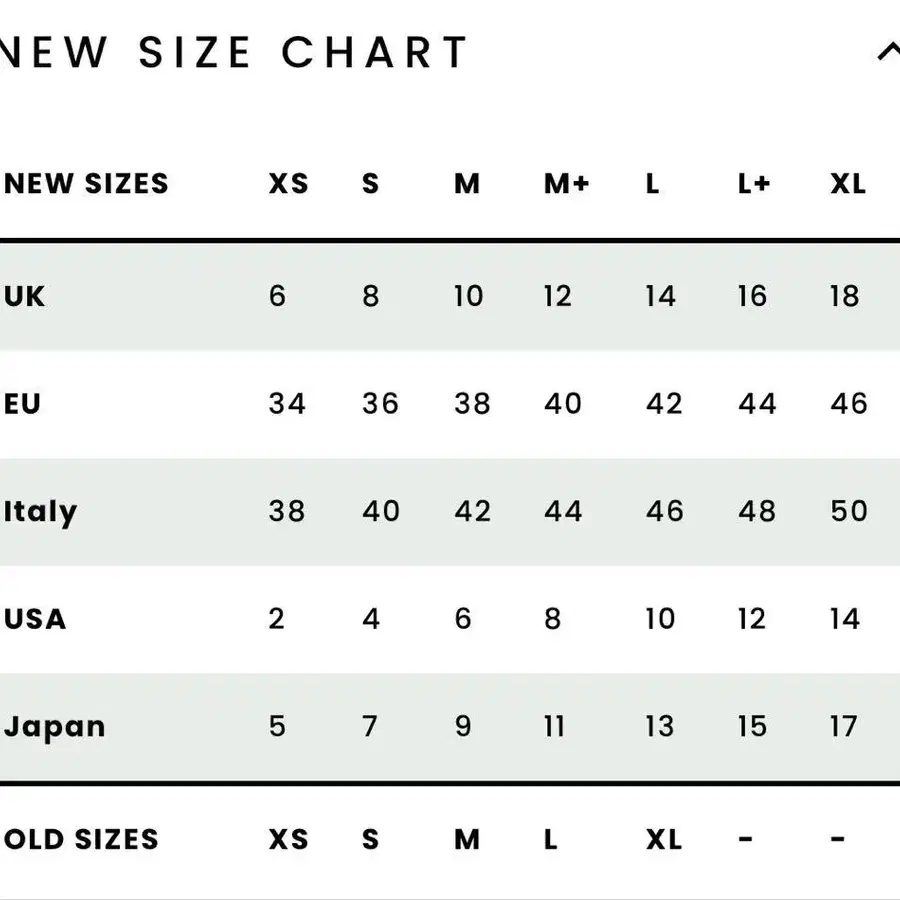Select Italy size 50 cell
The width and height of the screenshot is (900, 900).
click(x=849, y=511)
